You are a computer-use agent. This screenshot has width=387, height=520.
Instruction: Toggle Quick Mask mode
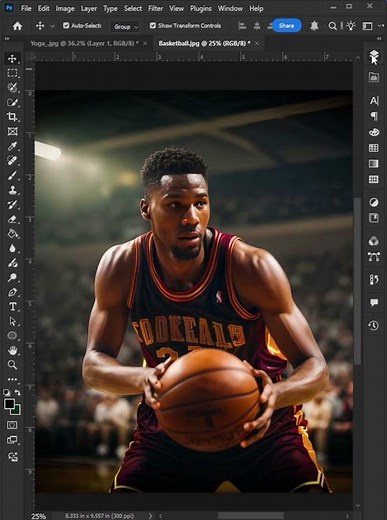coord(12,425)
